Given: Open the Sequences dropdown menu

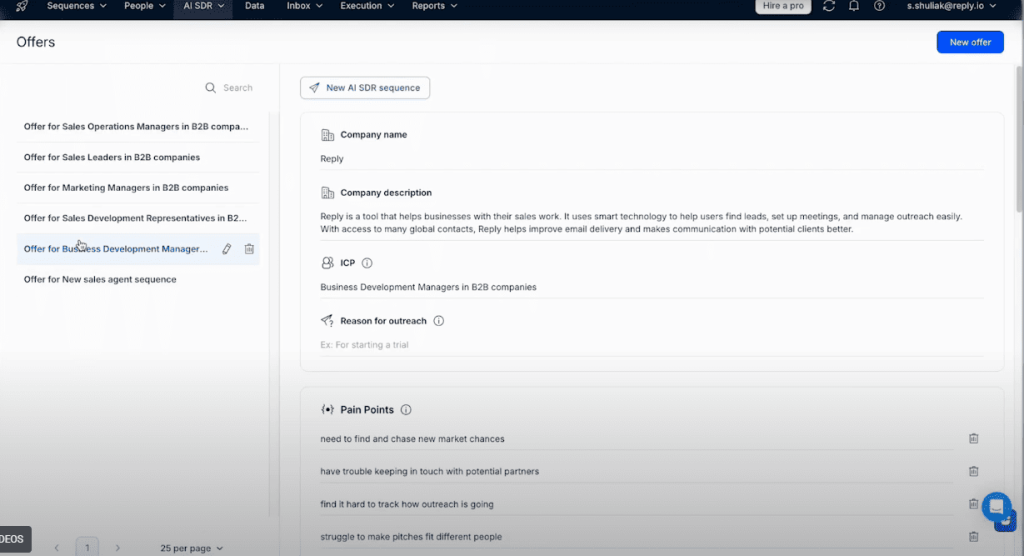Looking at the screenshot, I should (x=76, y=6).
